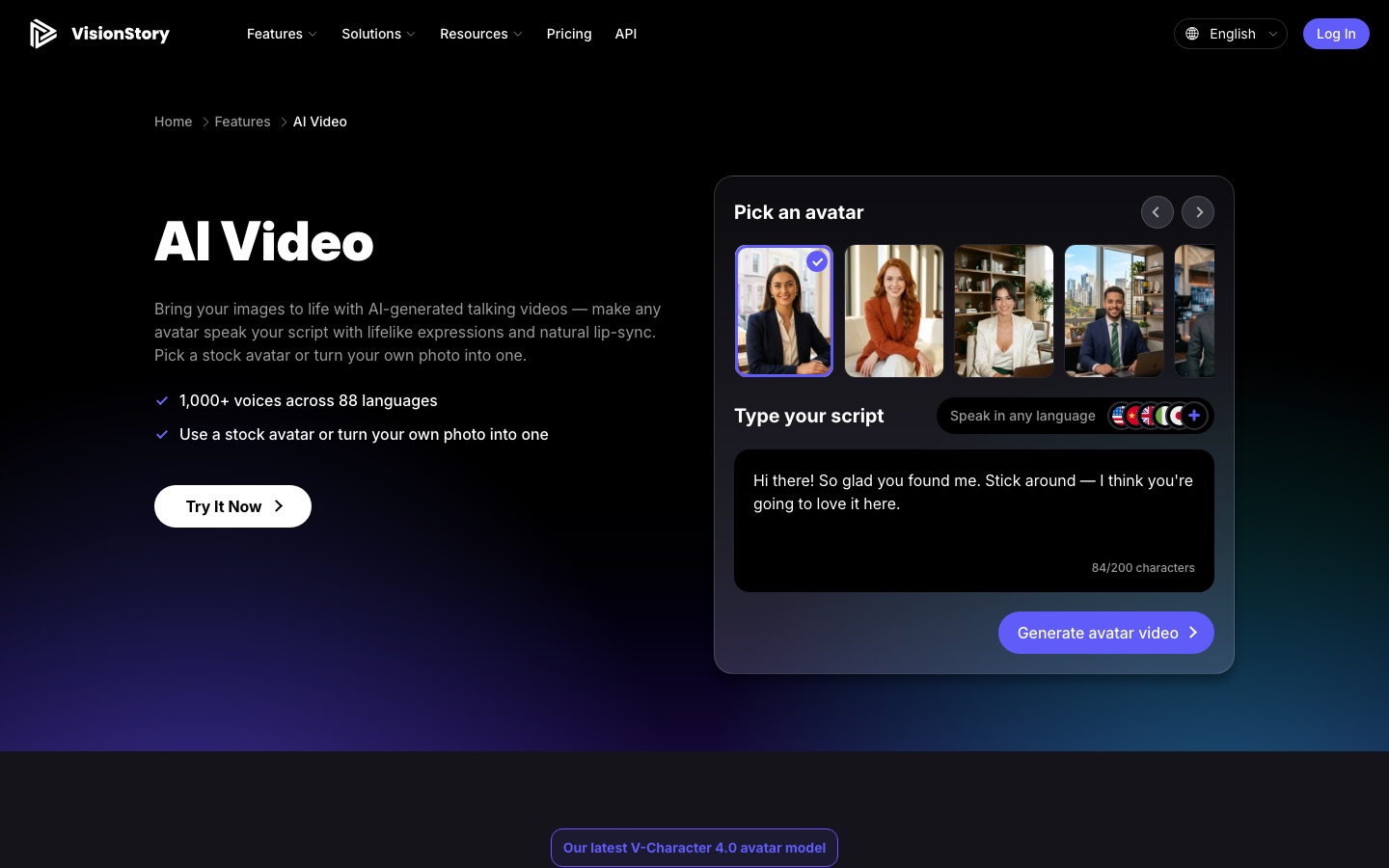
Task: Click the Italian flag language icon
Action: [1164, 416]
